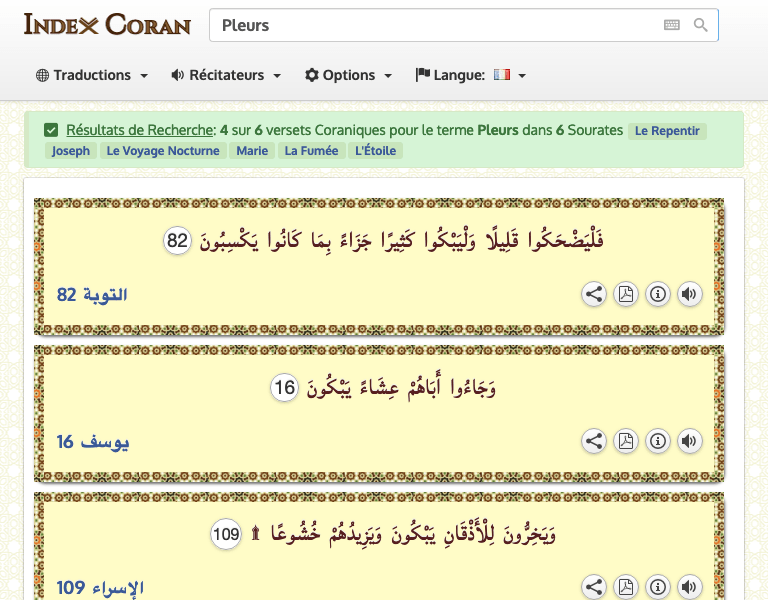Share verse Yusuf 16
768x600 pixels.
pos(594,440)
